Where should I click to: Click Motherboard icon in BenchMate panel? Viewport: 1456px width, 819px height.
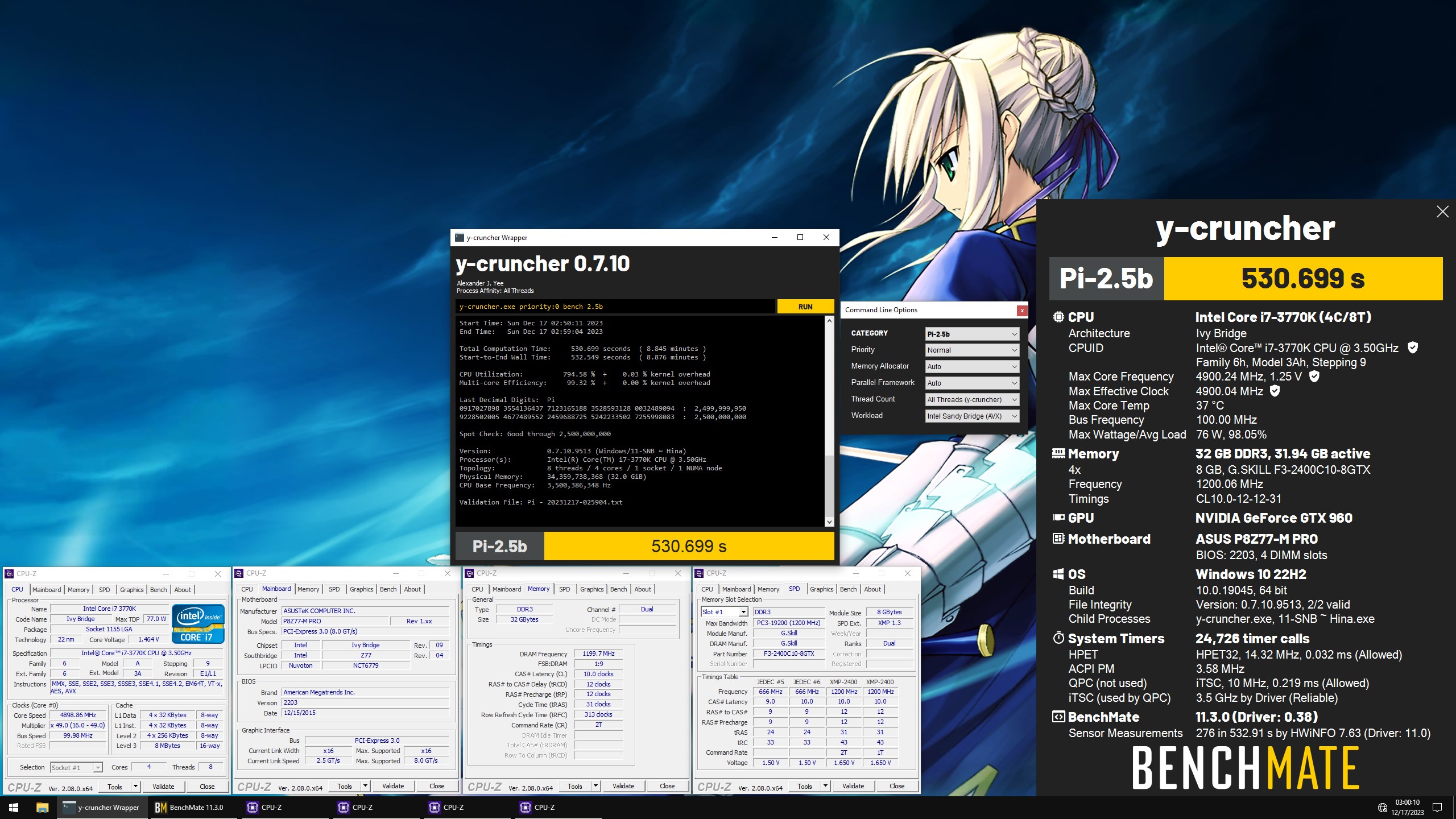pyautogui.click(x=1058, y=538)
